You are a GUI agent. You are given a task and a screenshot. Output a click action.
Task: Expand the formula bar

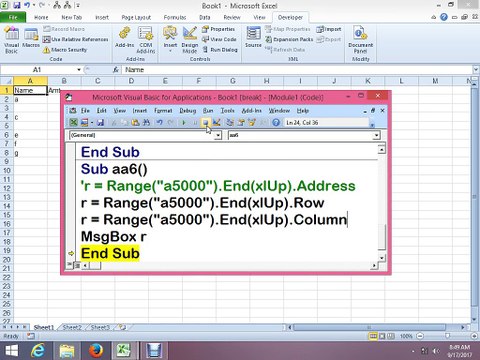point(476,70)
